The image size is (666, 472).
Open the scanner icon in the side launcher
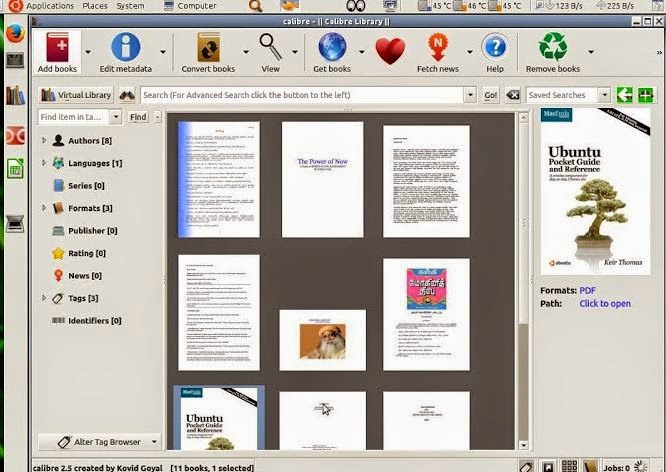15,224
